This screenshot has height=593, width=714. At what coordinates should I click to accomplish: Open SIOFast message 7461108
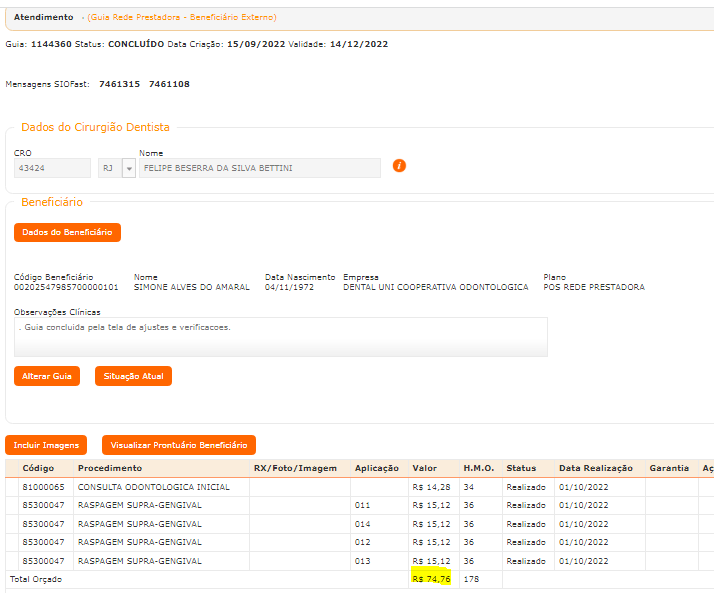tap(169, 84)
